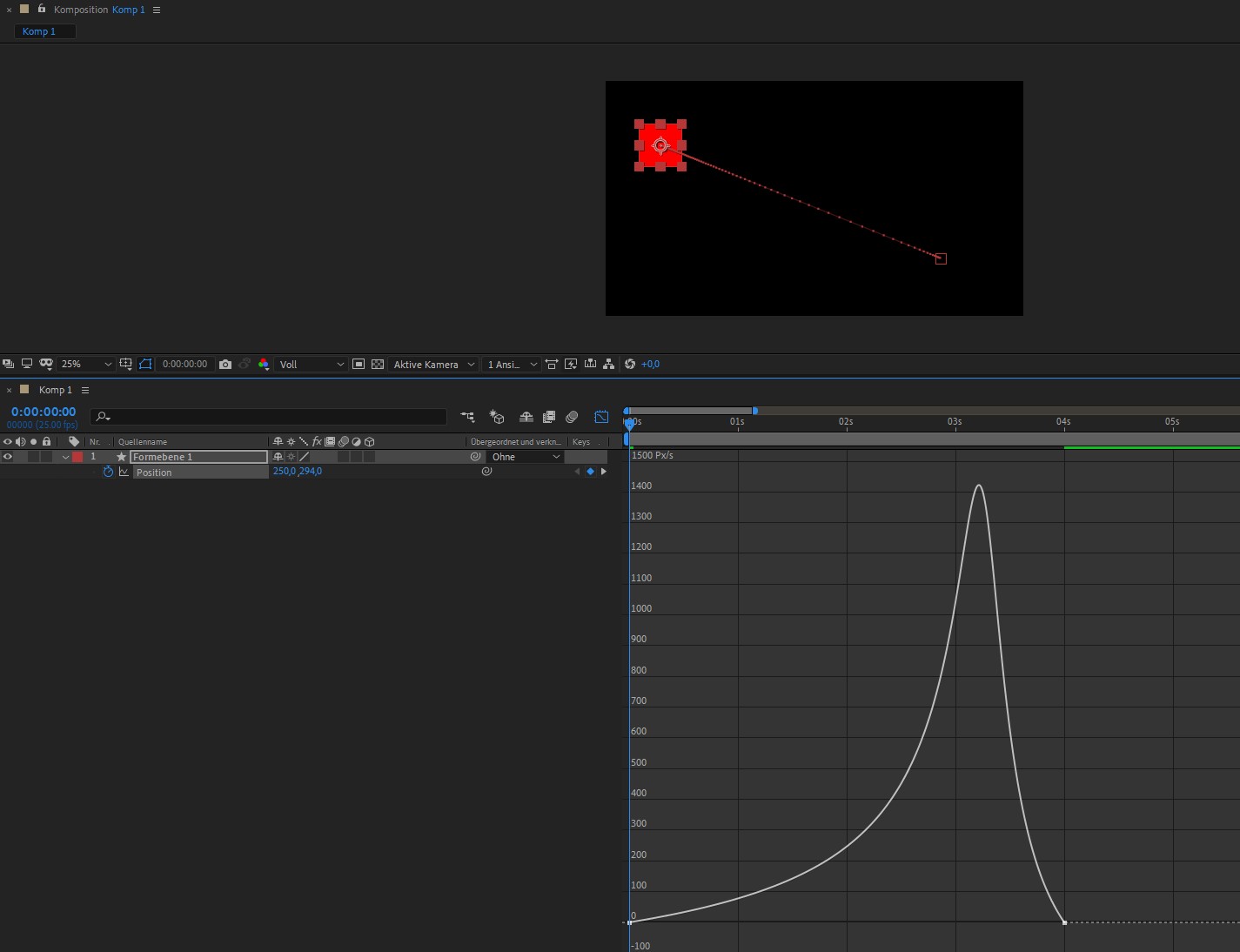Click the composition mini-flowchart icon

[x=467, y=417]
